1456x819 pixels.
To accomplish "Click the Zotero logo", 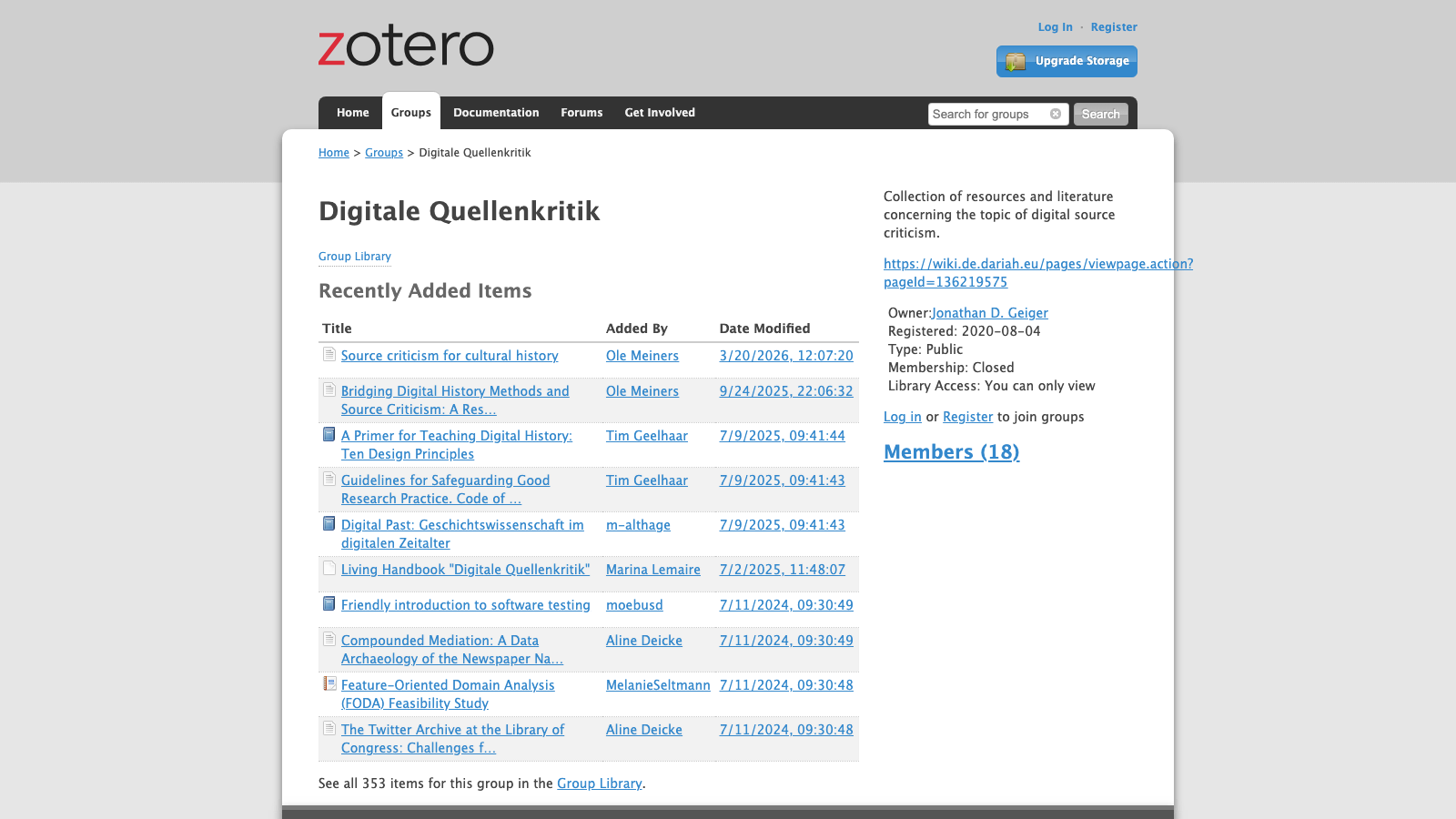I will (x=405, y=46).
